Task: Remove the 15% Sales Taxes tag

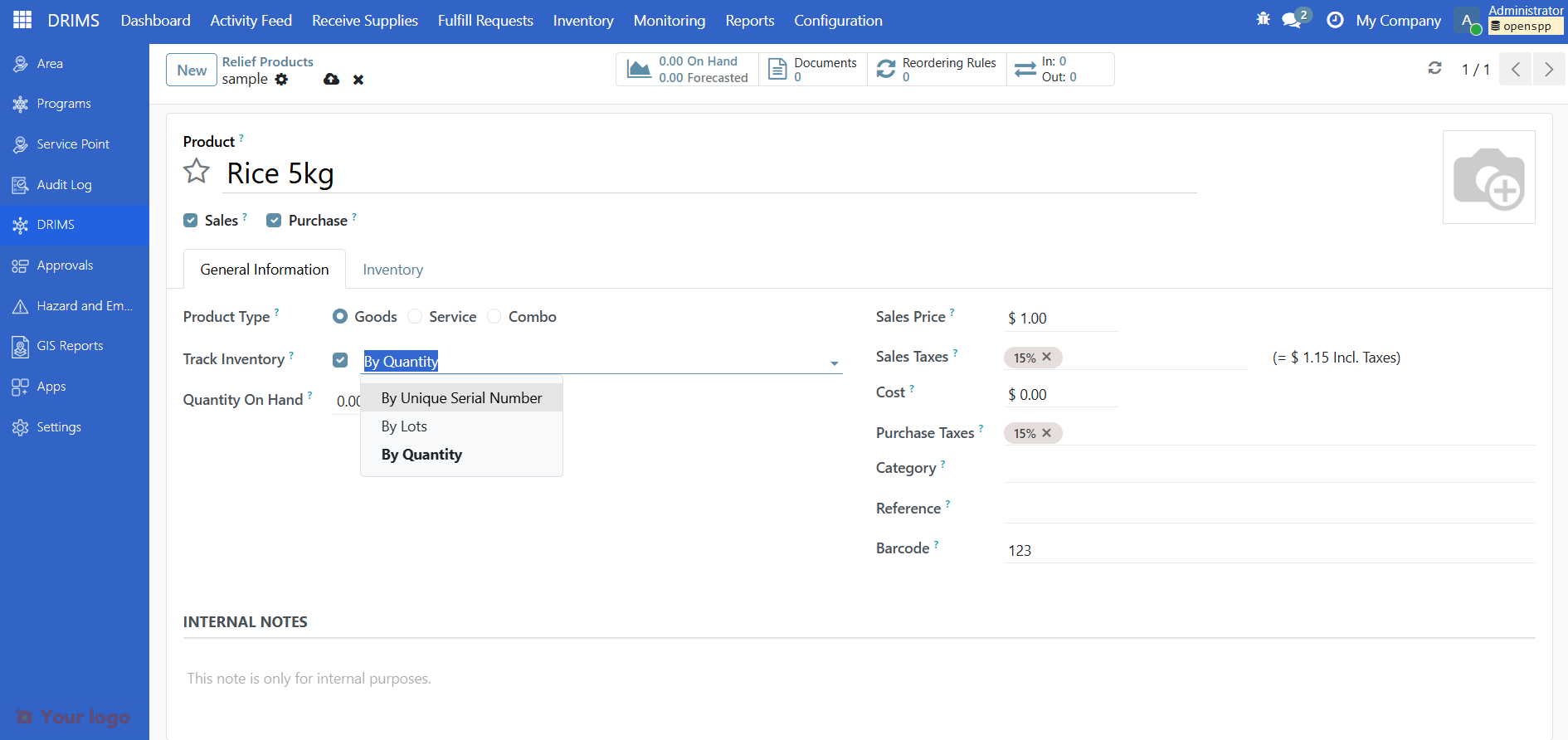Action: pyautogui.click(x=1047, y=357)
